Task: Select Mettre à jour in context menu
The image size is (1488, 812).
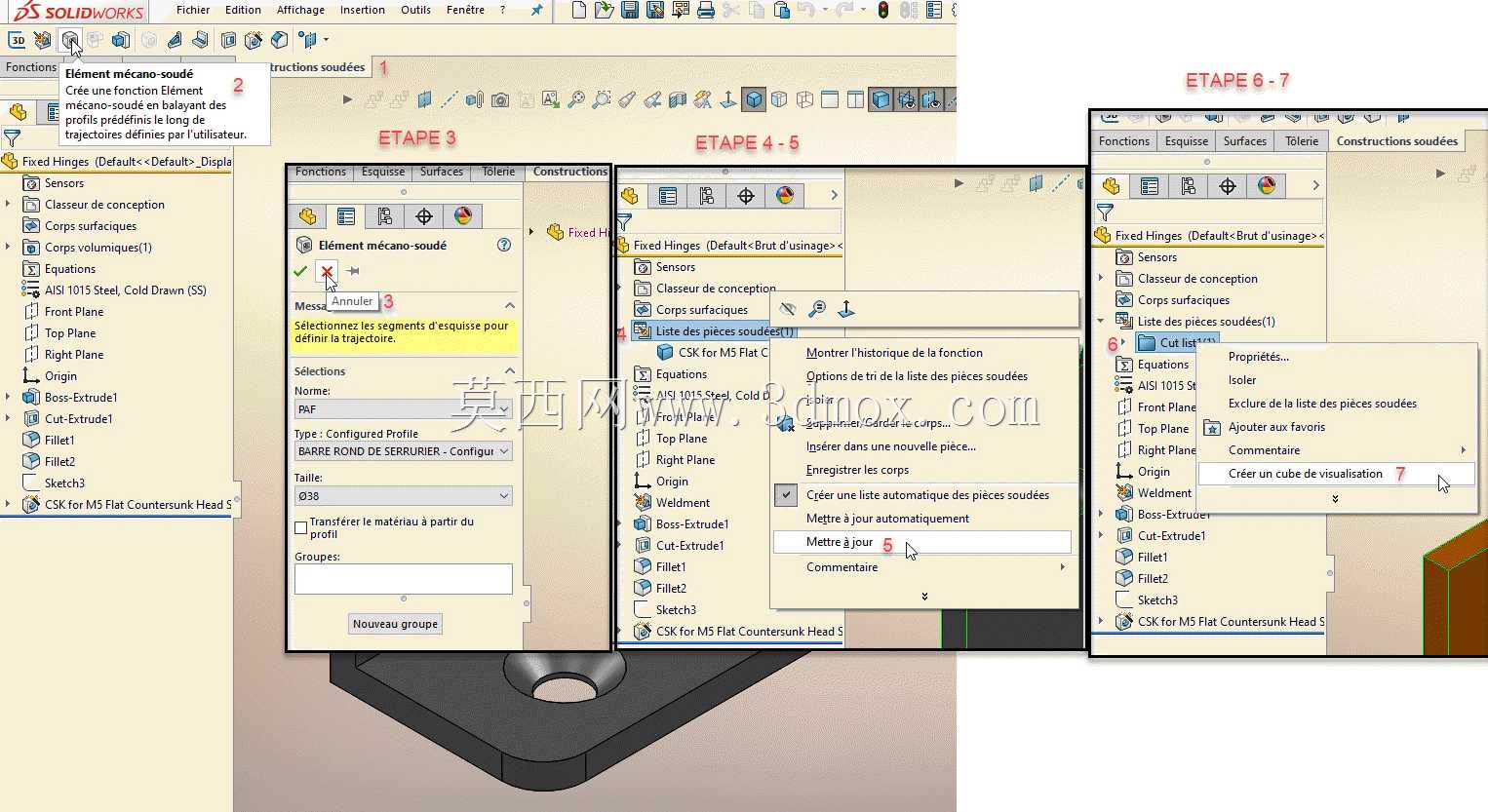Action: point(922,542)
